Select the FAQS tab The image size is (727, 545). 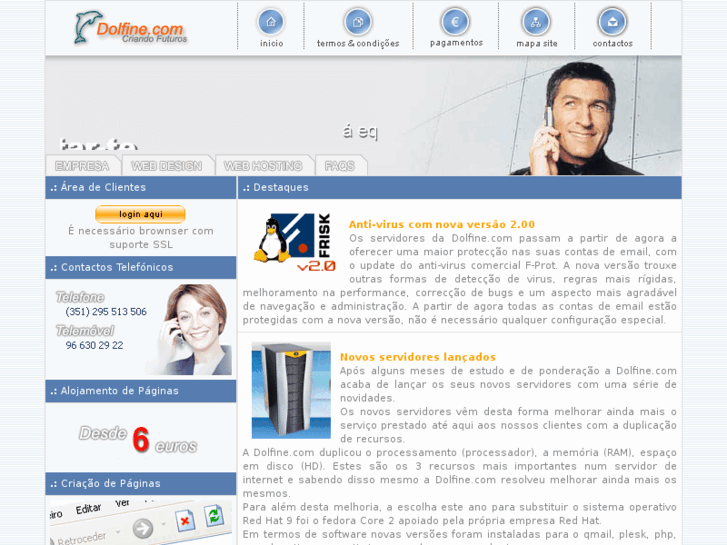pos(340,166)
